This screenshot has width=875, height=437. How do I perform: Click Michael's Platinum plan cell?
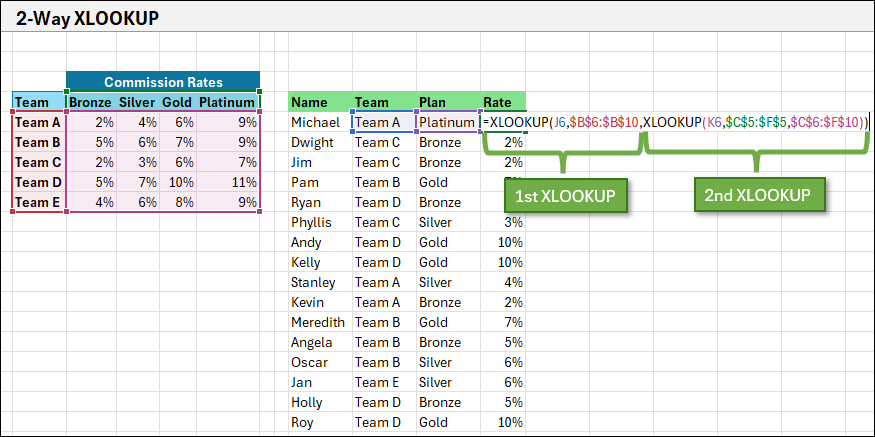[x=447, y=122]
